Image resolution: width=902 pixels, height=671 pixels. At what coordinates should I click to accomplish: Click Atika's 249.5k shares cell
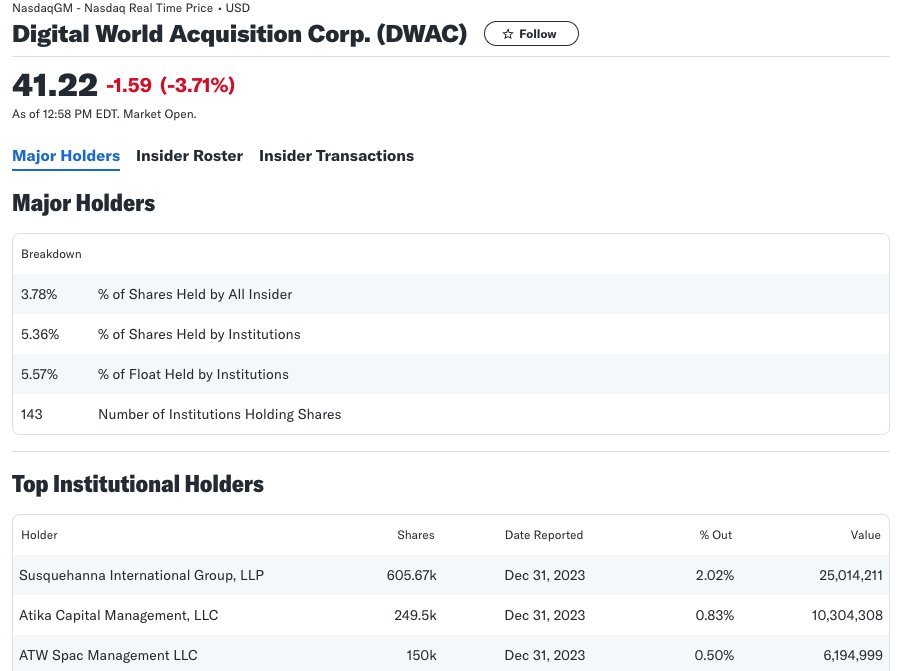coord(415,615)
